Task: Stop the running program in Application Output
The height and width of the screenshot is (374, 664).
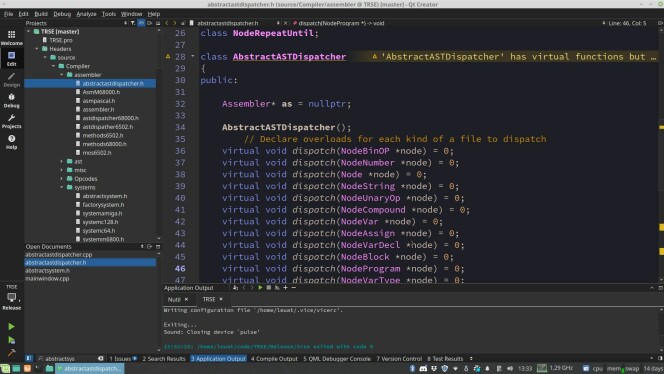Action: pos(268,288)
